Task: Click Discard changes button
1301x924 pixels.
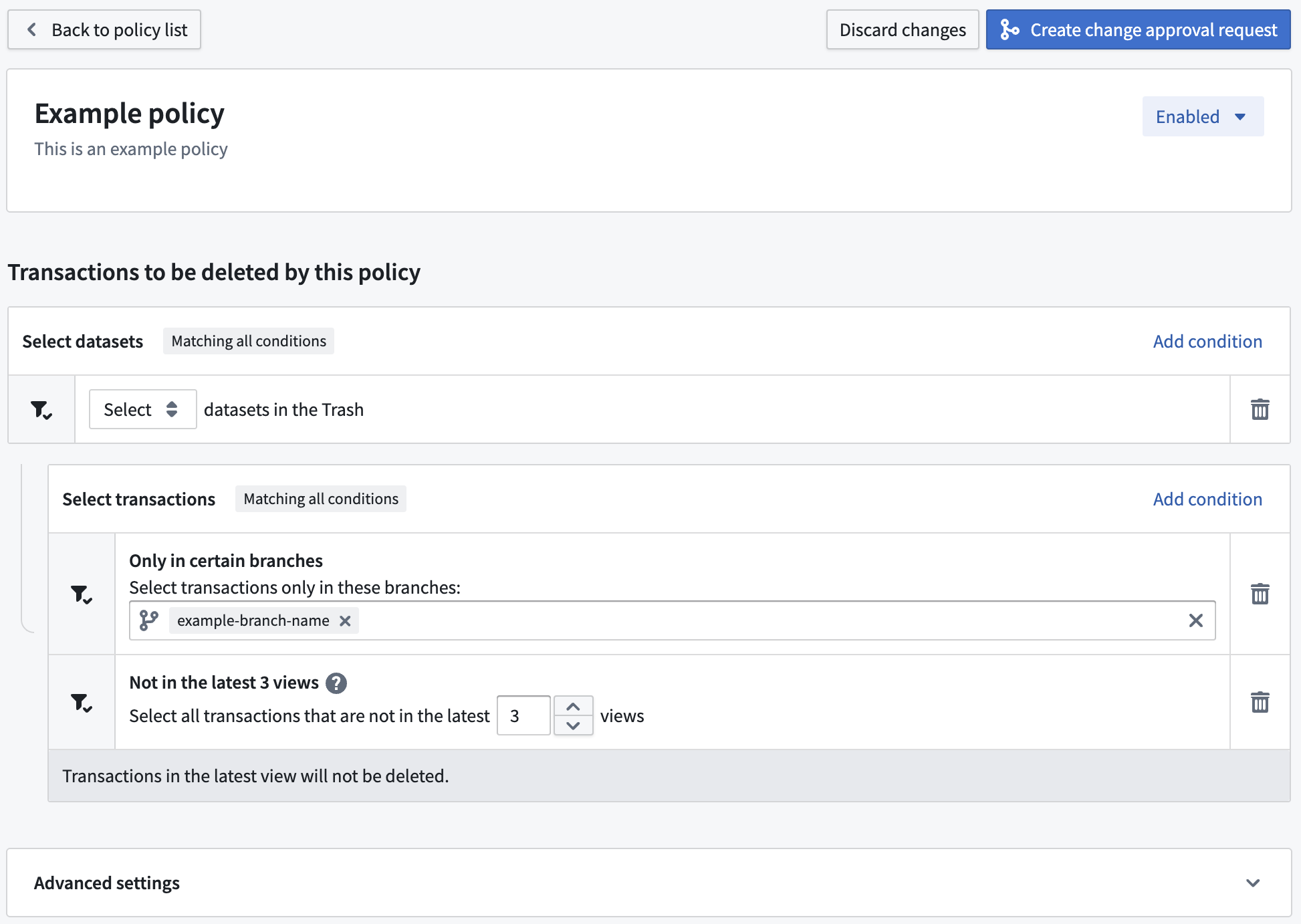Action: [x=903, y=29]
